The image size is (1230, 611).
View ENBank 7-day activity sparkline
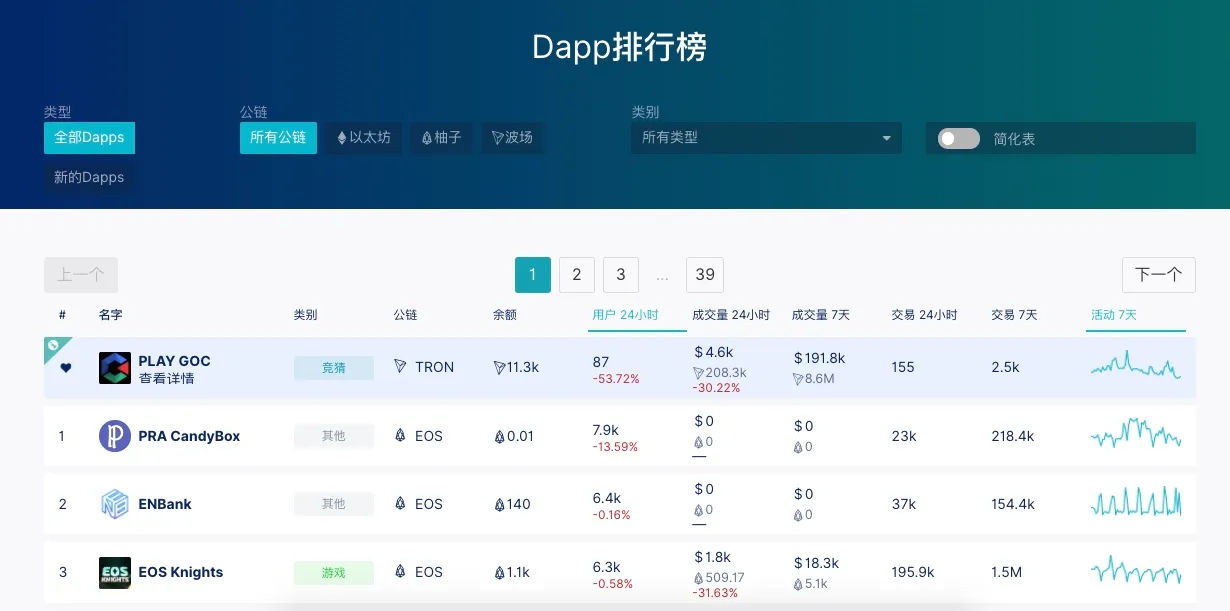1136,501
